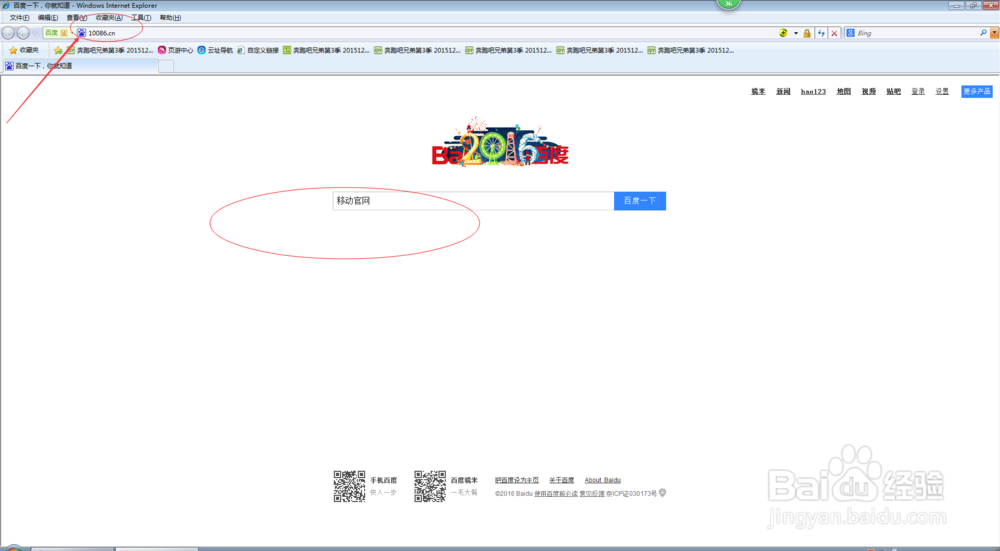Viewport: 1000px width, 551px height.
Task: Open the 使用百度前必读 link
Action: point(555,494)
